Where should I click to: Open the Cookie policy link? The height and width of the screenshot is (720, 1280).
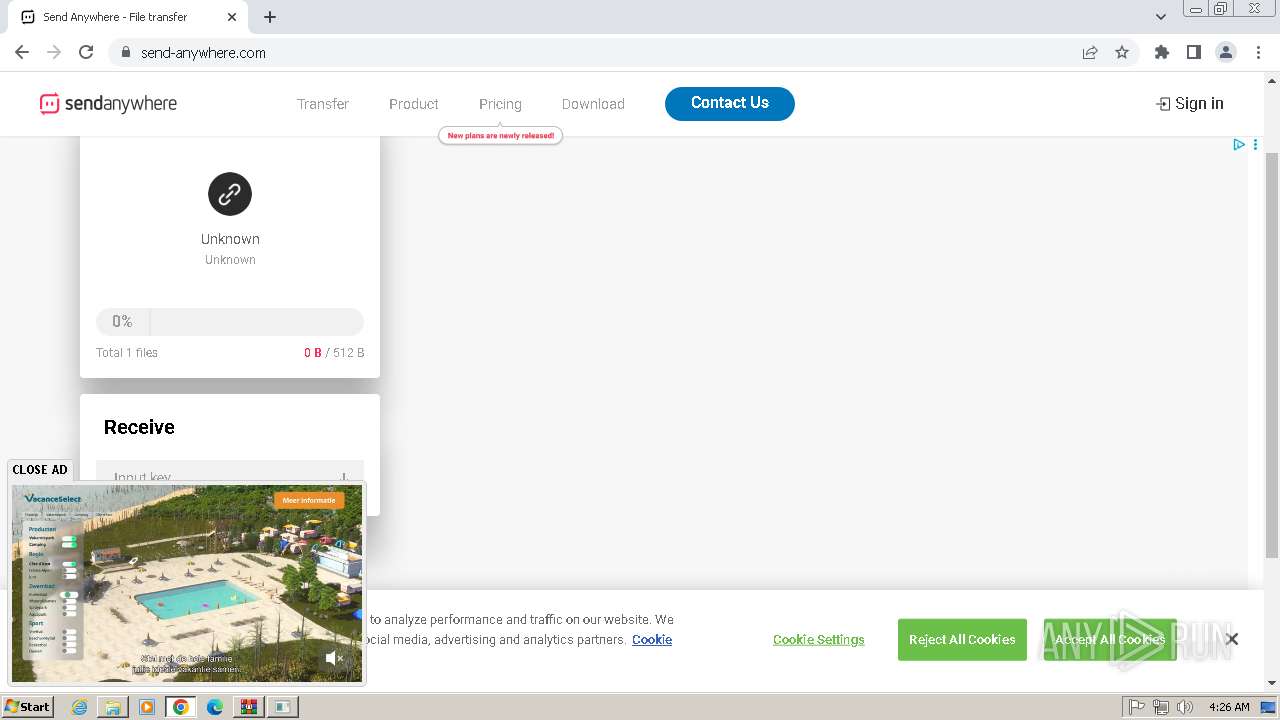(652, 640)
